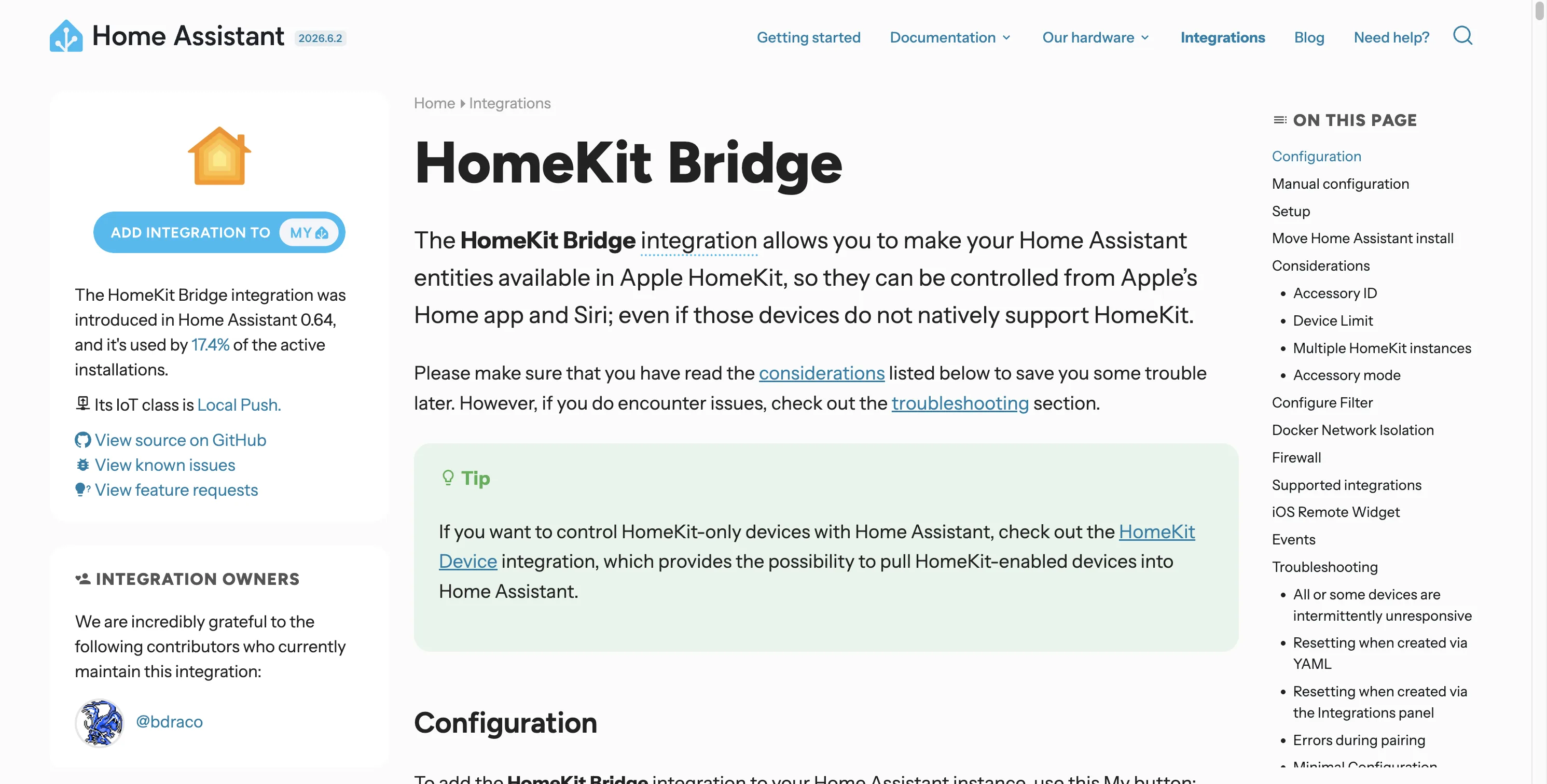Click the On This Page list icon

pos(1280,120)
